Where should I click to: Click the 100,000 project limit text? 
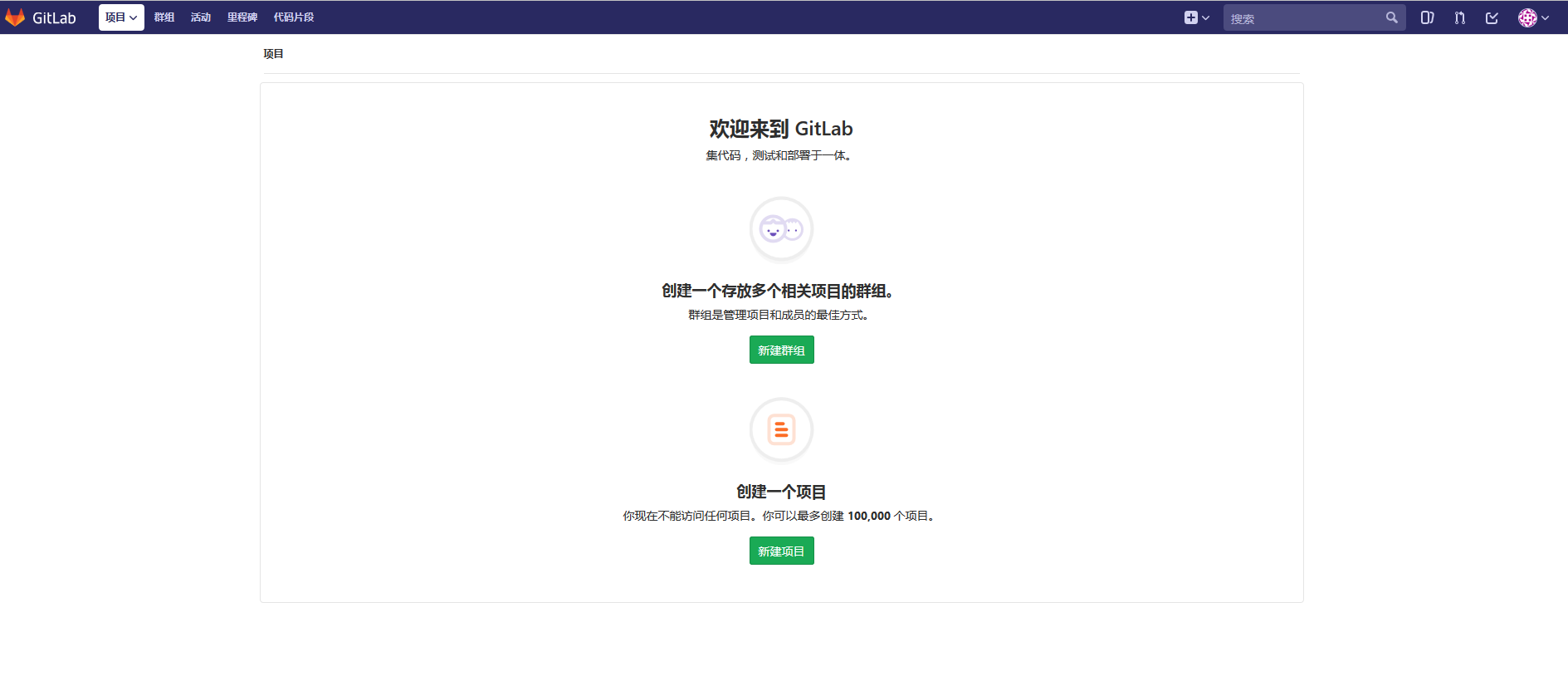(x=869, y=516)
